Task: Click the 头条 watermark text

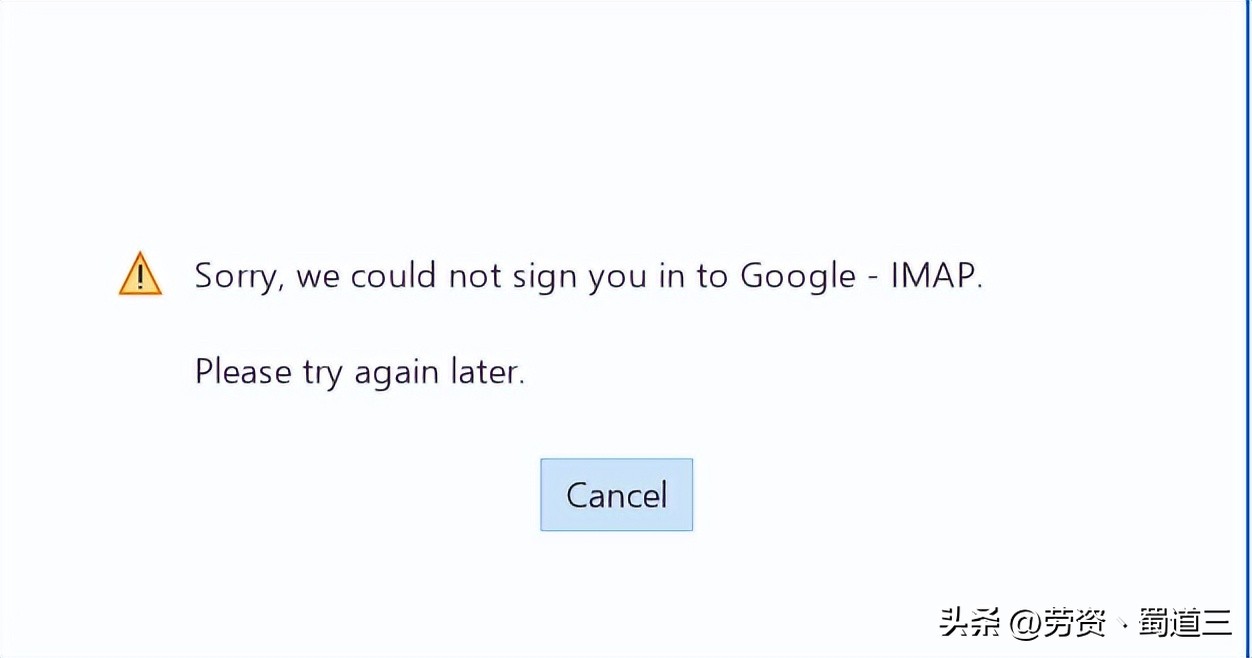Action: coord(968,621)
